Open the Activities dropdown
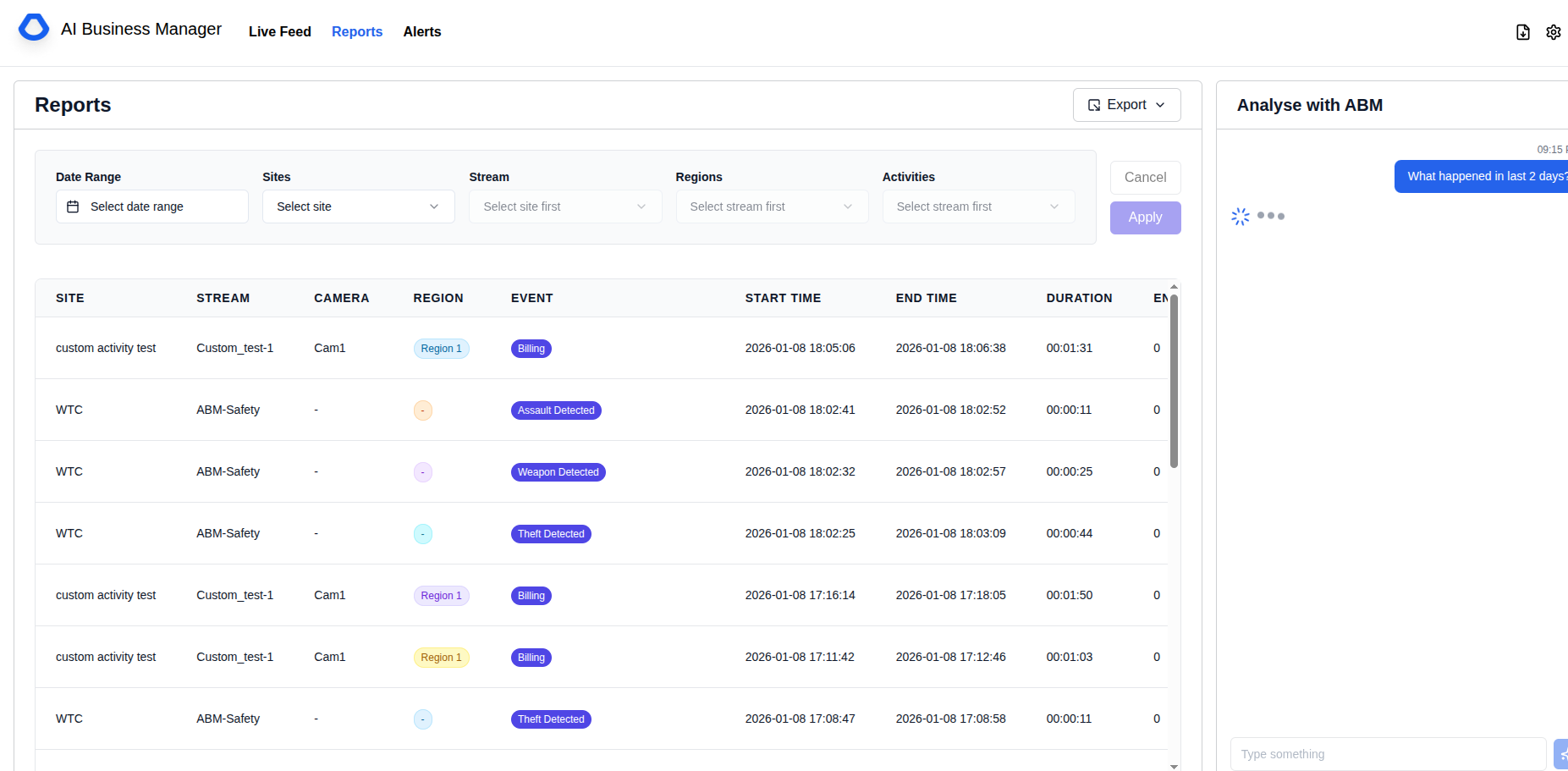Image resolution: width=1568 pixels, height=771 pixels. point(977,206)
